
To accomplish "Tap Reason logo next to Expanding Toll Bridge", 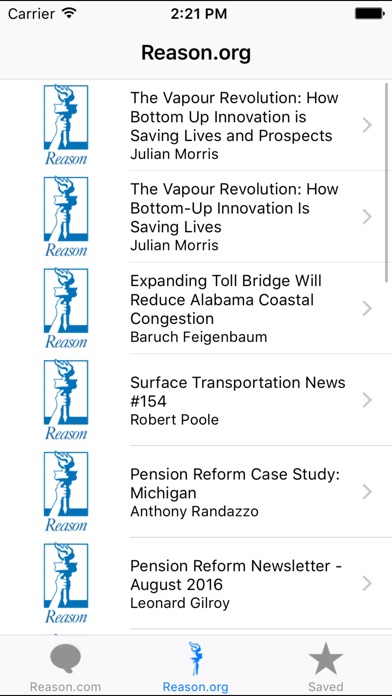I will 66,308.
